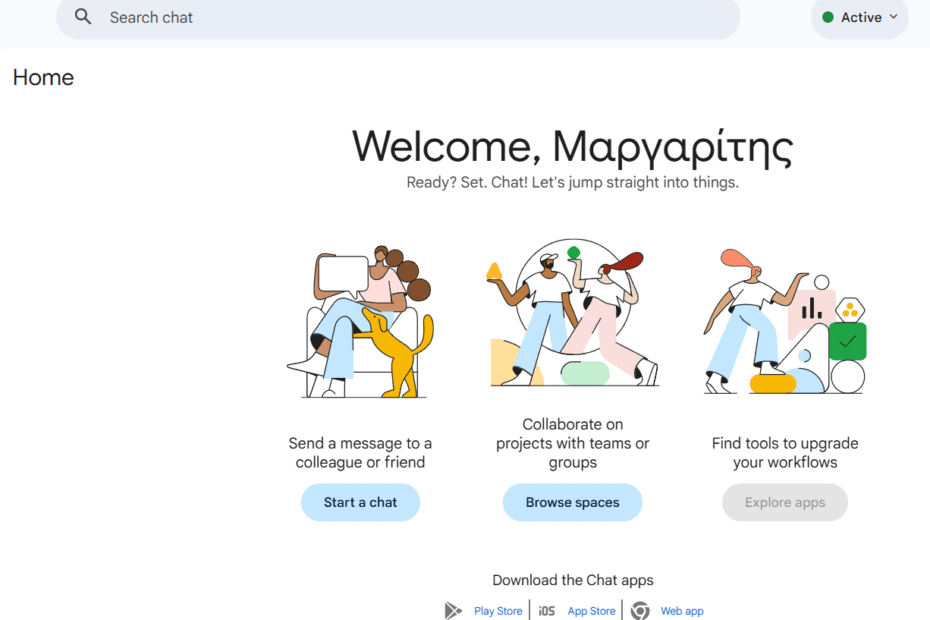The height and width of the screenshot is (620, 930).
Task: Select the Home menu item
Action: [x=43, y=77]
